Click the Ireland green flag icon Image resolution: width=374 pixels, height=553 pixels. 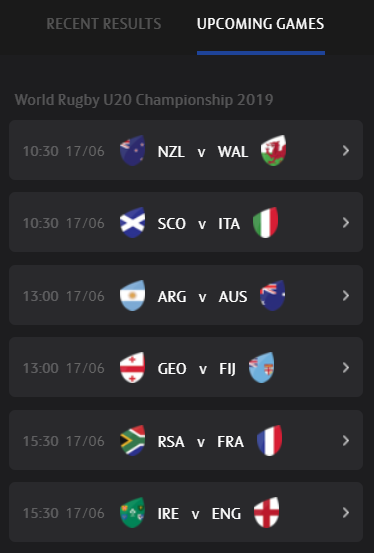(133, 512)
